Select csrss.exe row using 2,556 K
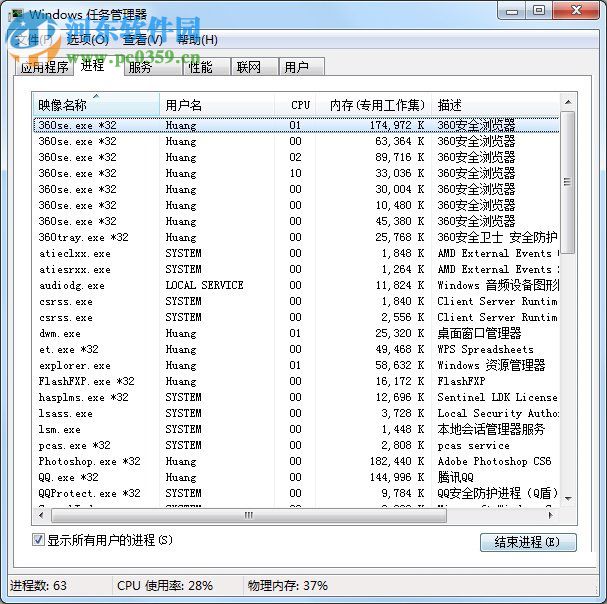 (x=296, y=317)
